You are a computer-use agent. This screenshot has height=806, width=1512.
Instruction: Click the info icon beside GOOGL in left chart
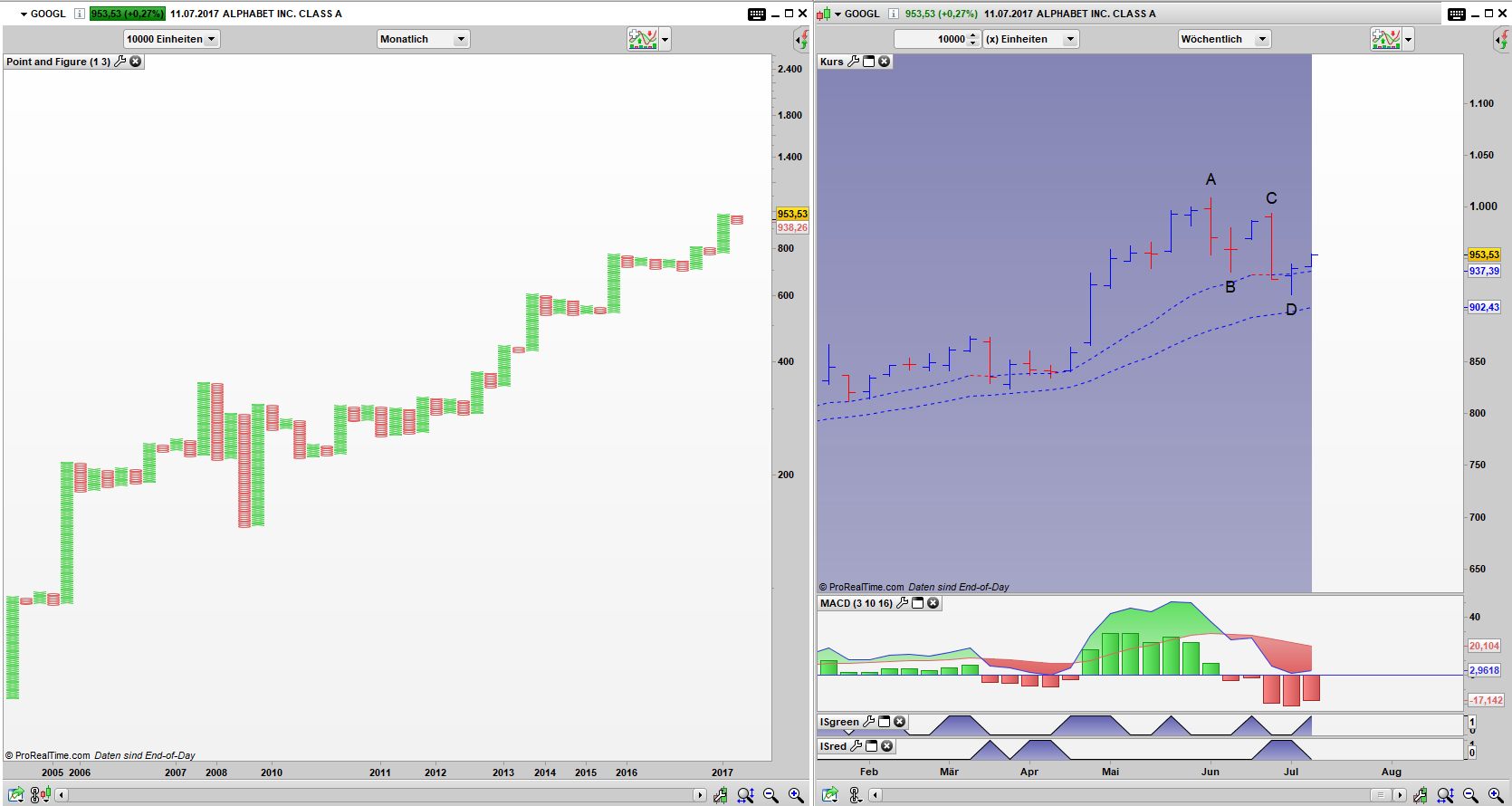click(x=80, y=14)
